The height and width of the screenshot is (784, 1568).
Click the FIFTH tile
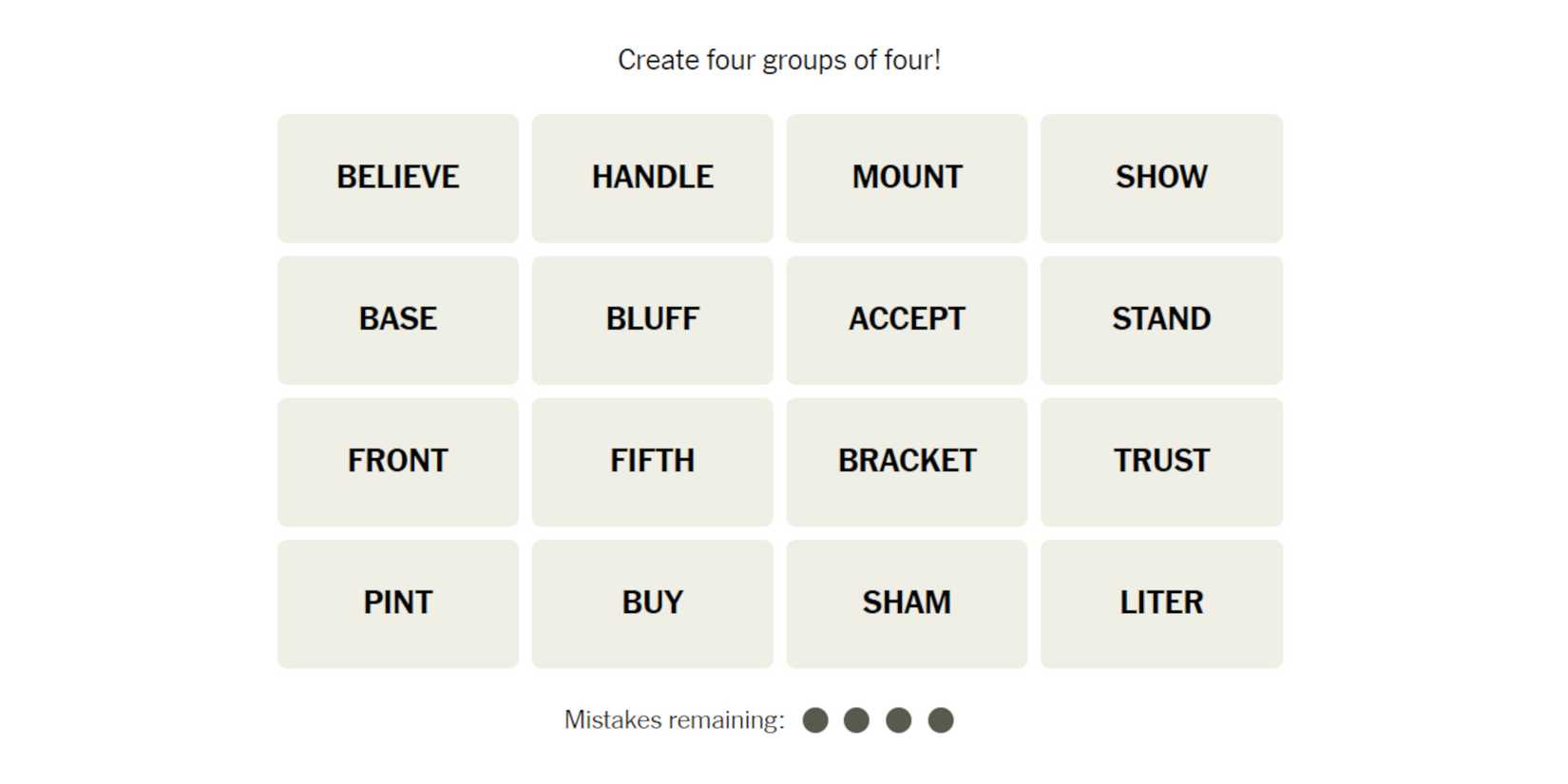pyautogui.click(x=652, y=461)
